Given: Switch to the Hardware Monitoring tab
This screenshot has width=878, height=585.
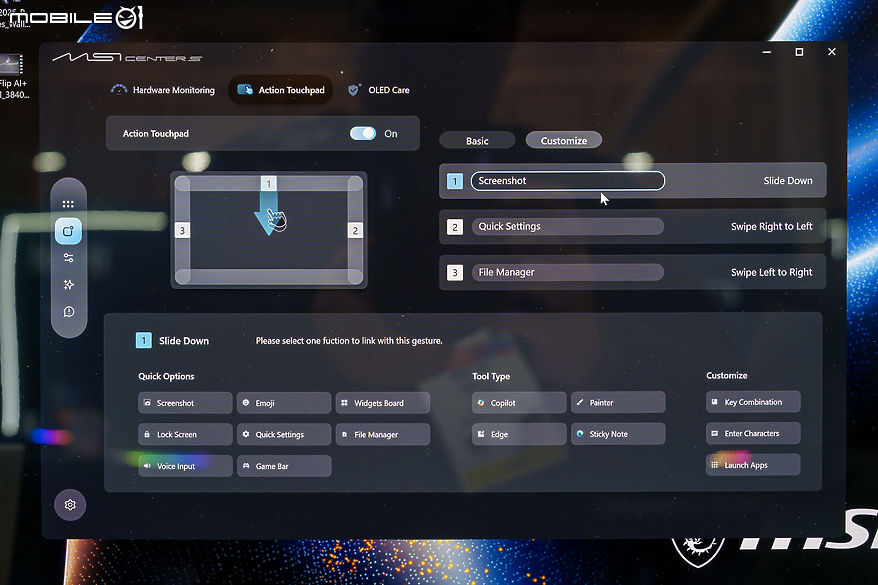Looking at the screenshot, I should [x=163, y=90].
